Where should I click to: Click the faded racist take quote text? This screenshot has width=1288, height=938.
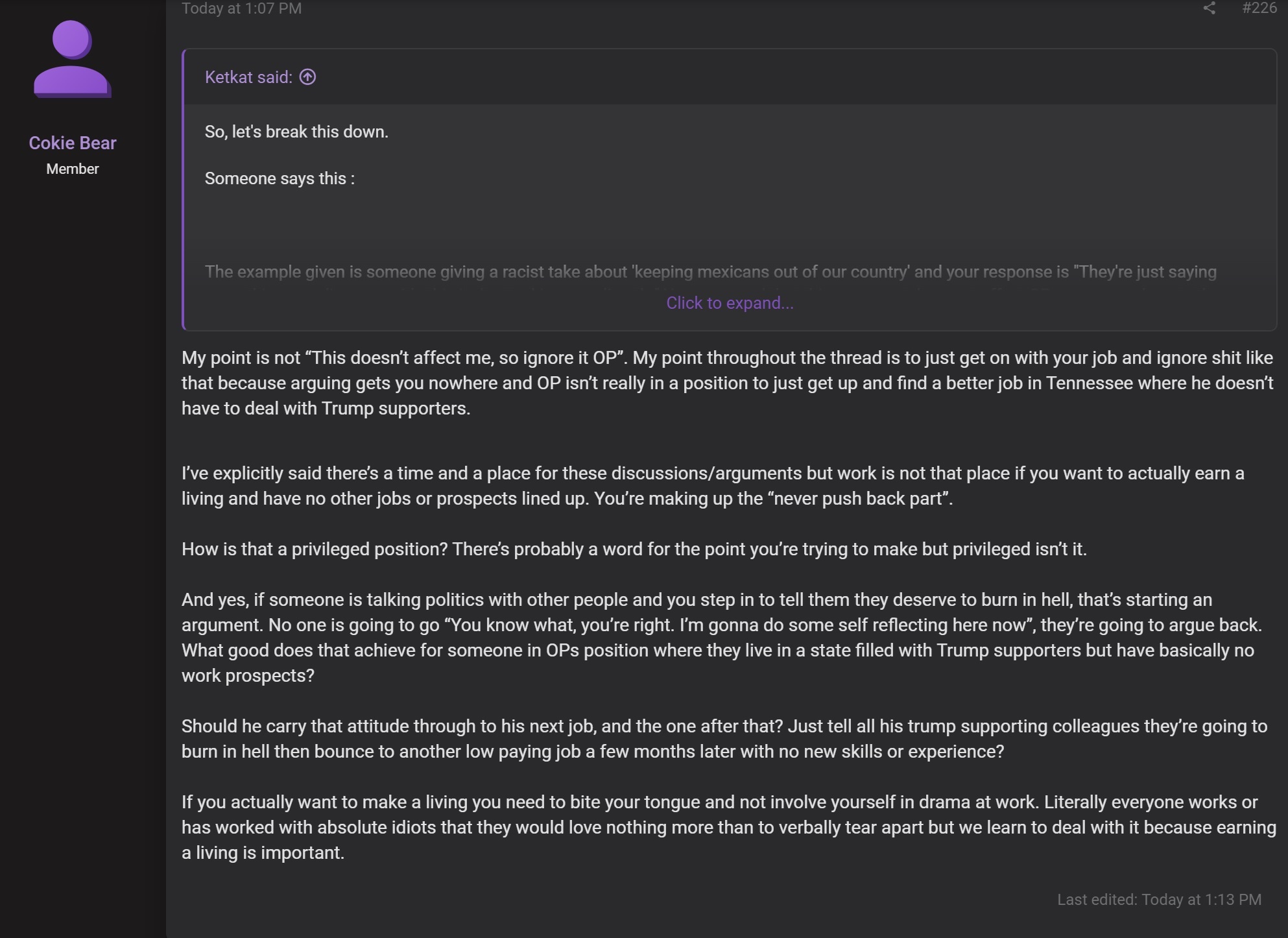710,272
